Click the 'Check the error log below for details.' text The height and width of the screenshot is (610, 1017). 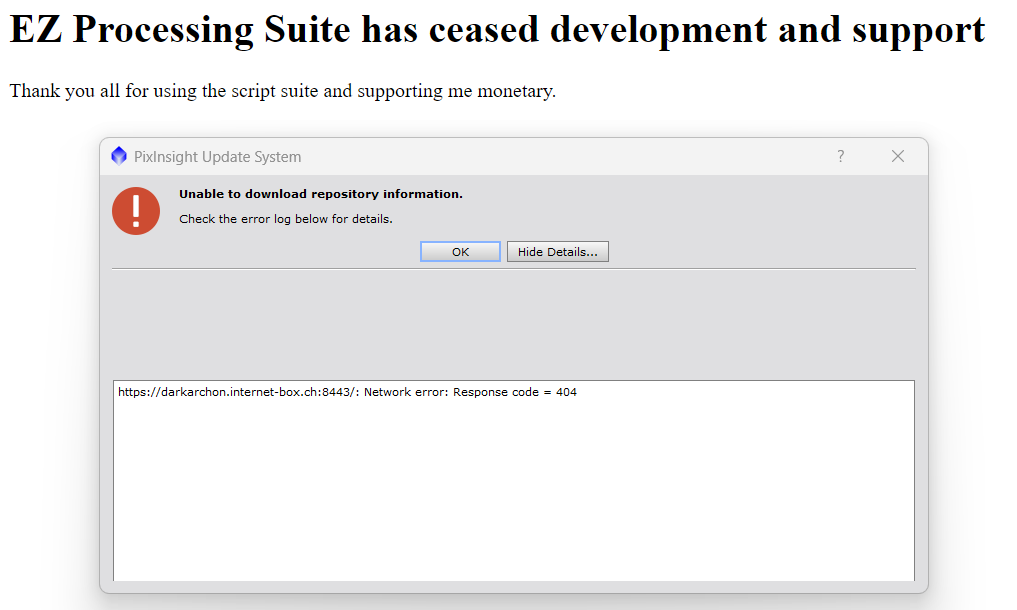[x=286, y=219]
